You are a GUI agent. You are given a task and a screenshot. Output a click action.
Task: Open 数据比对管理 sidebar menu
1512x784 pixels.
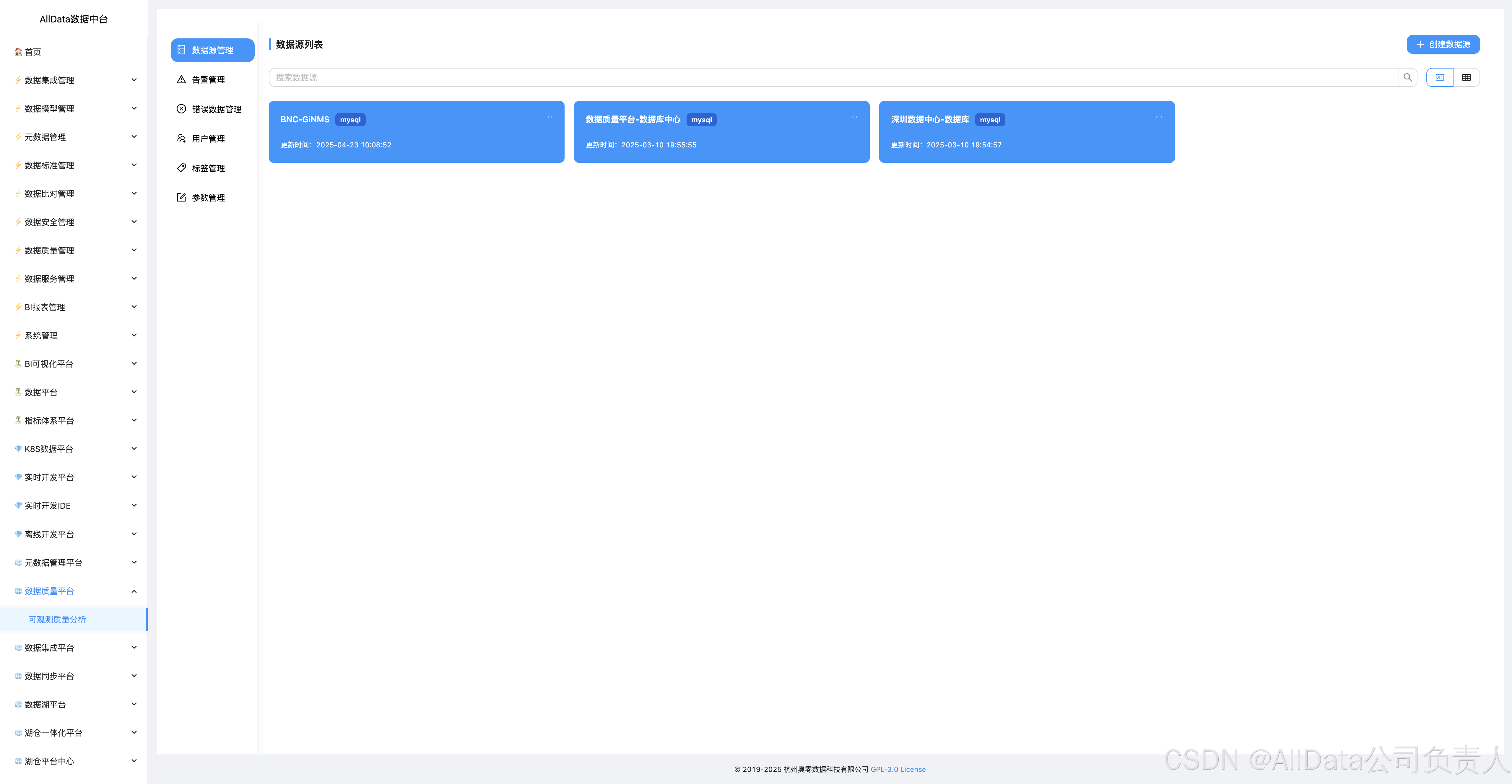click(73, 194)
